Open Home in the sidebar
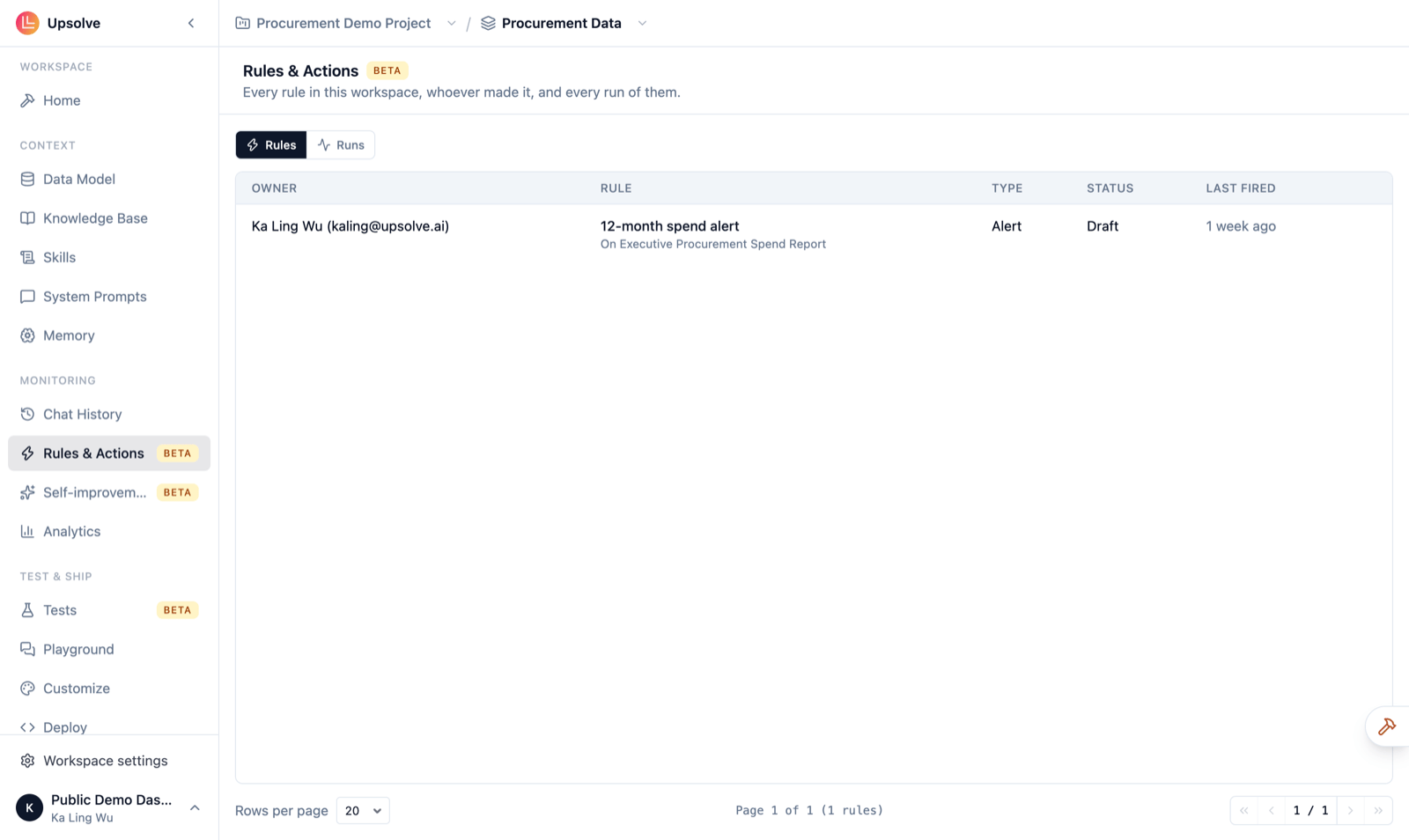 click(109, 100)
